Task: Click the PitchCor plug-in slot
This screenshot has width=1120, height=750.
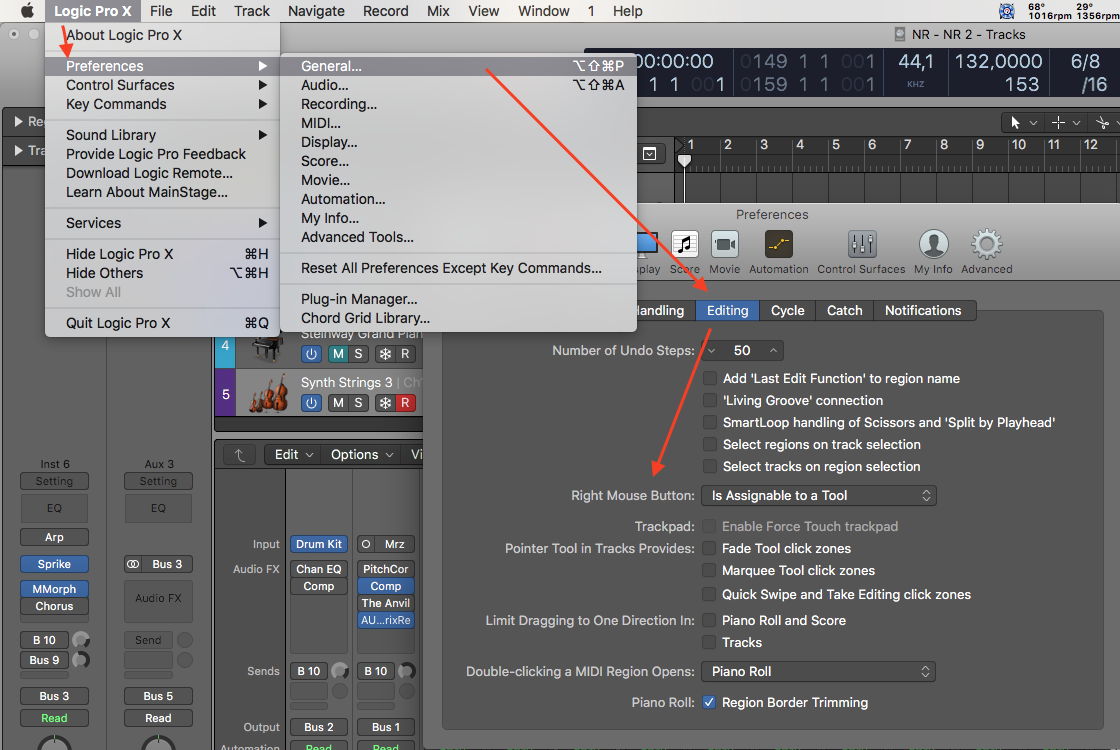Action: click(386, 569)
